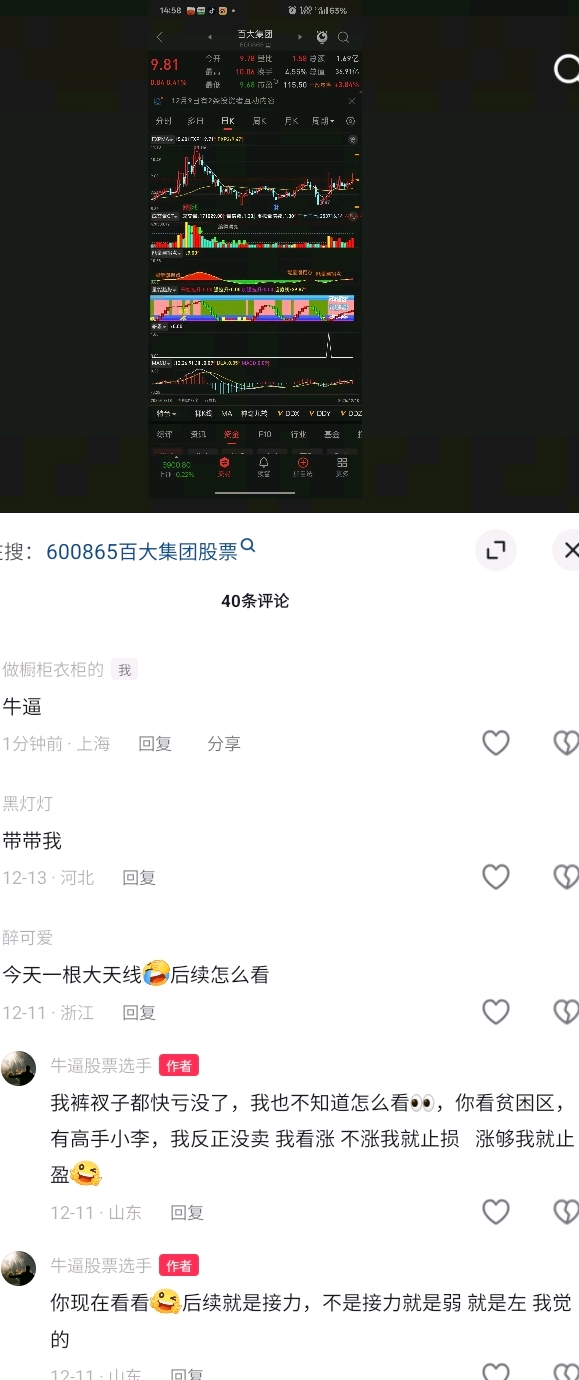579x1380 pixels.
Task: Share the 牛逼 comment
Action: pos(224,744)
